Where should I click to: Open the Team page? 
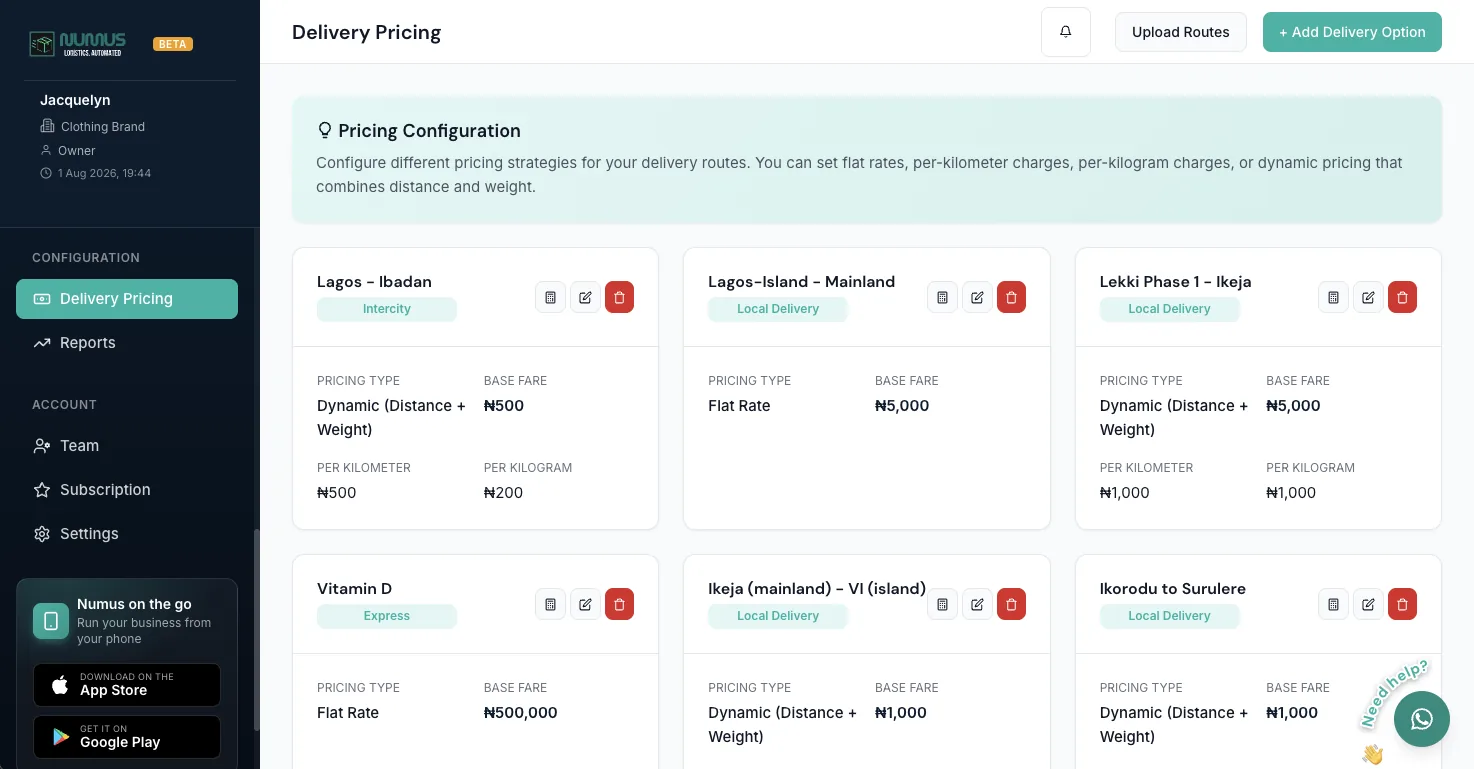127,446
